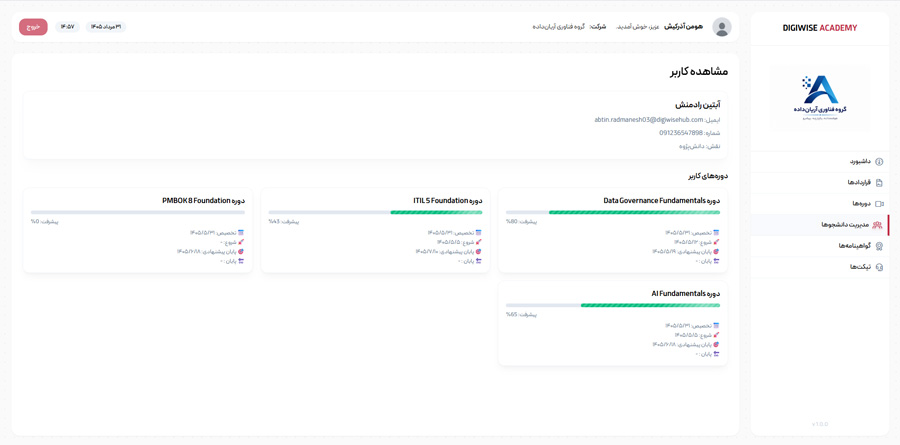Screen dimensions: 900x445
Task: Click the DIGIWISE ACADEMY logo
Action: point(820,28)
